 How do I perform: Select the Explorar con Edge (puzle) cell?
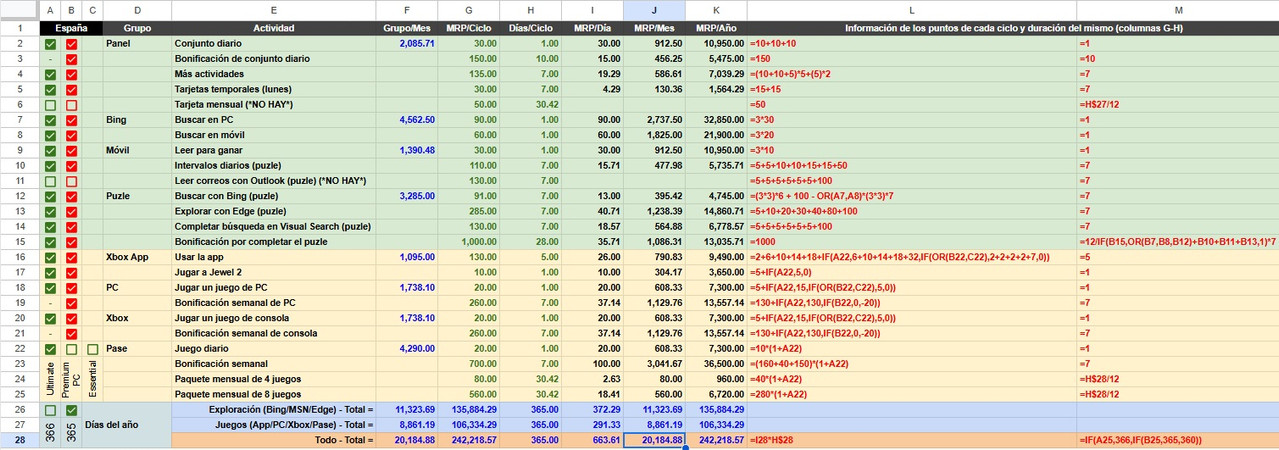click(273, 212)
